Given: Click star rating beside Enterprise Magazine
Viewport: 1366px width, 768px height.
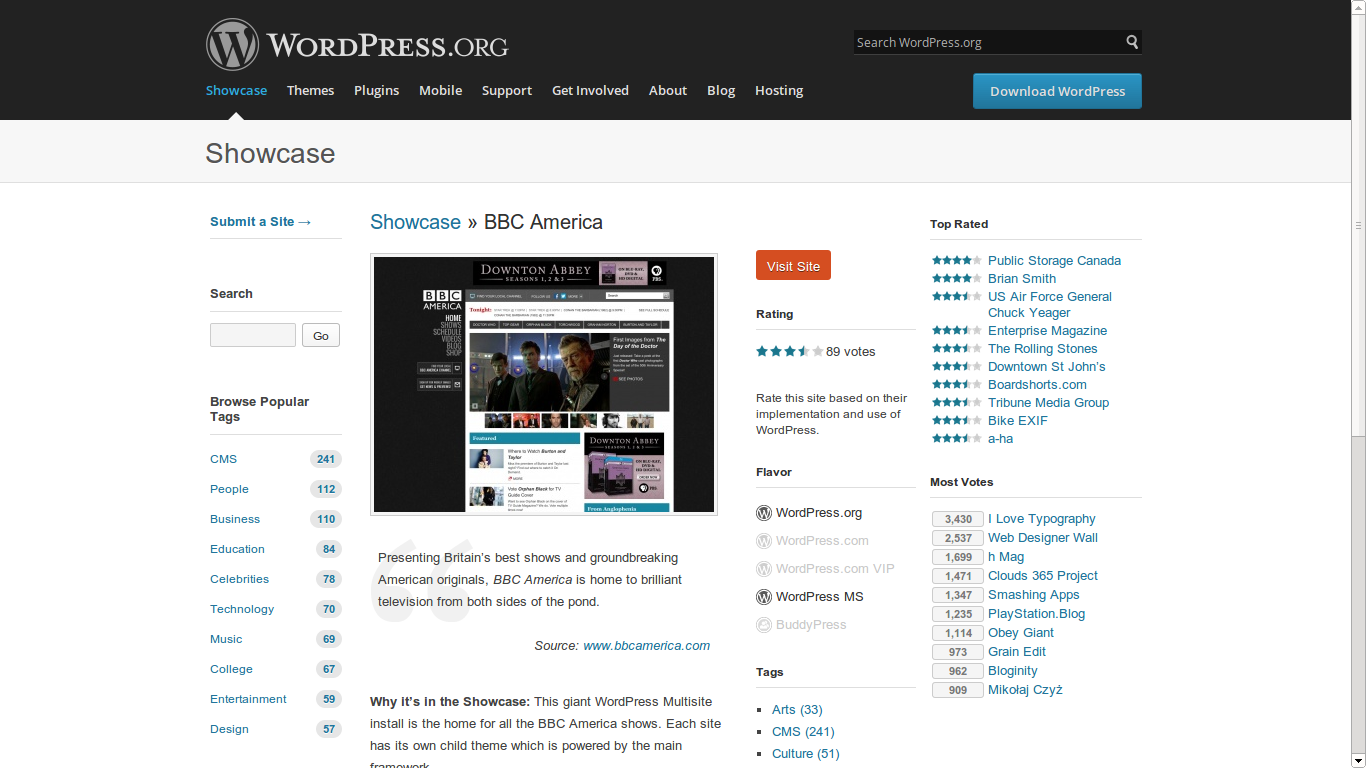Looking at the screenshot, I should click(957, 330).
